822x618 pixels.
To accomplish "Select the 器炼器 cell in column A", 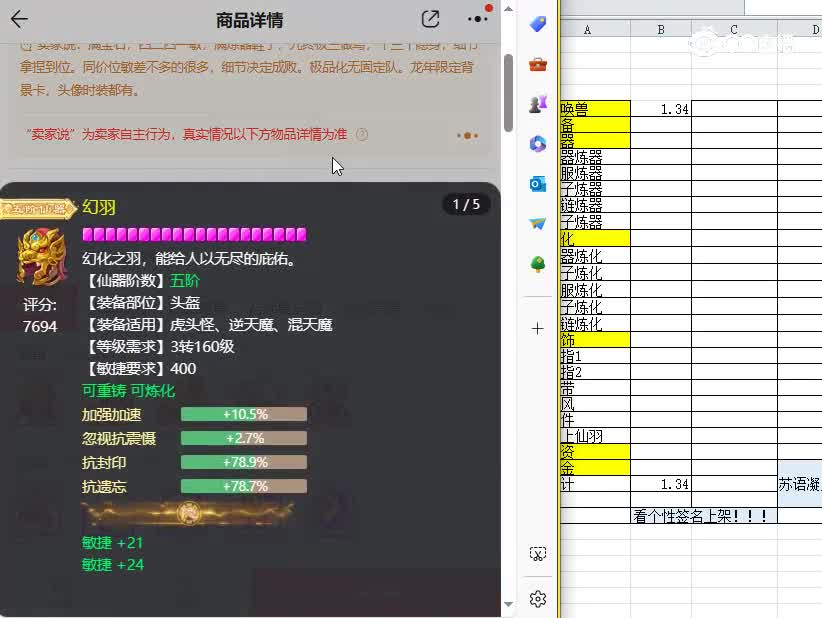I will point(595,156).
